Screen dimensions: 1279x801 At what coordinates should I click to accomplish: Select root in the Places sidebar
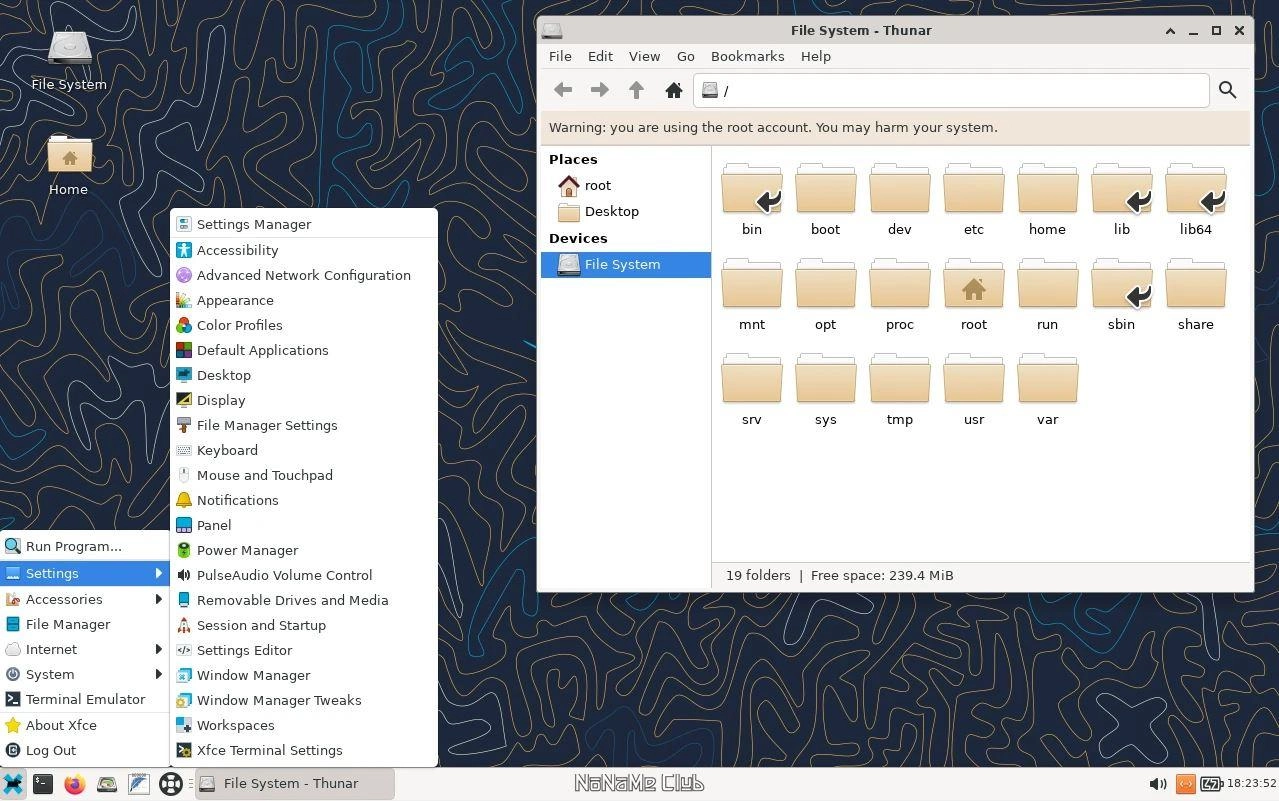pyautogui.click(x=626, y=185)
